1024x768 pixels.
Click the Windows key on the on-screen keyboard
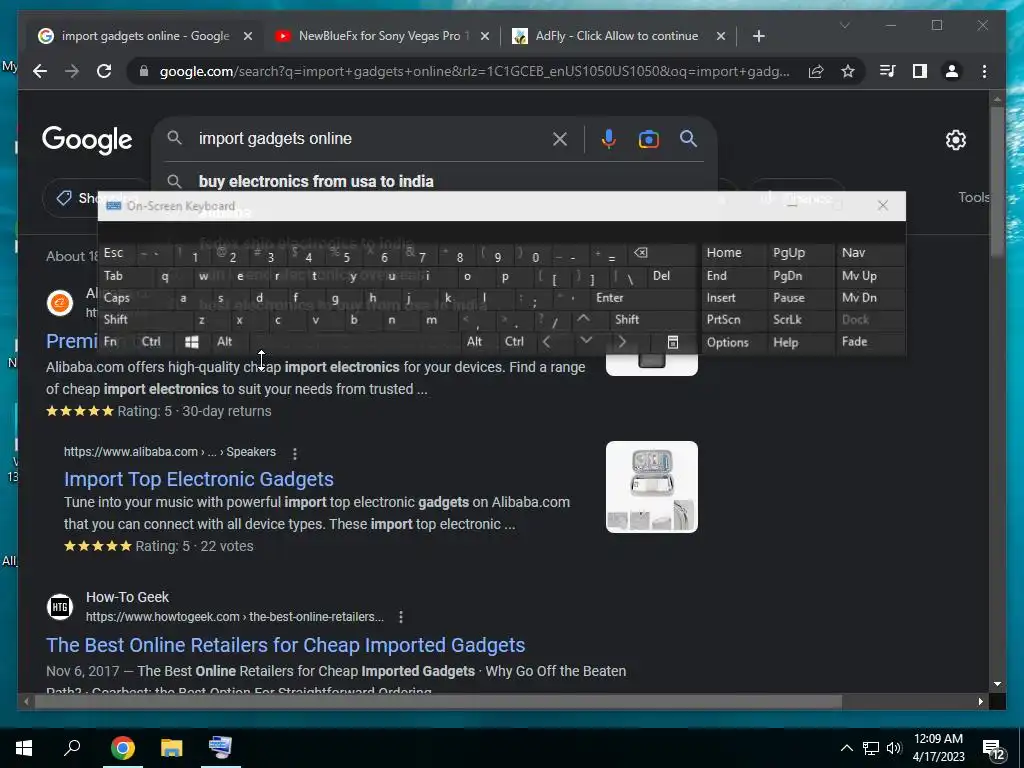191,342
